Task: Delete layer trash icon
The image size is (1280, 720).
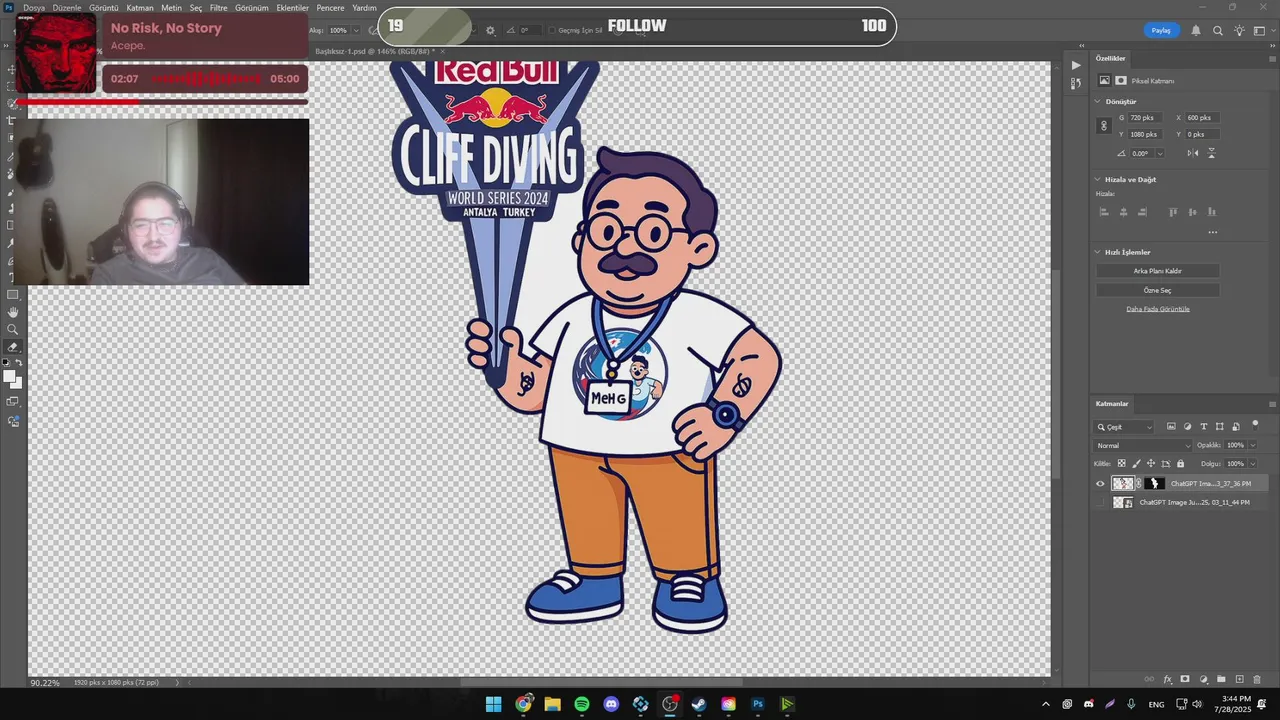Action: point(1257,679)
